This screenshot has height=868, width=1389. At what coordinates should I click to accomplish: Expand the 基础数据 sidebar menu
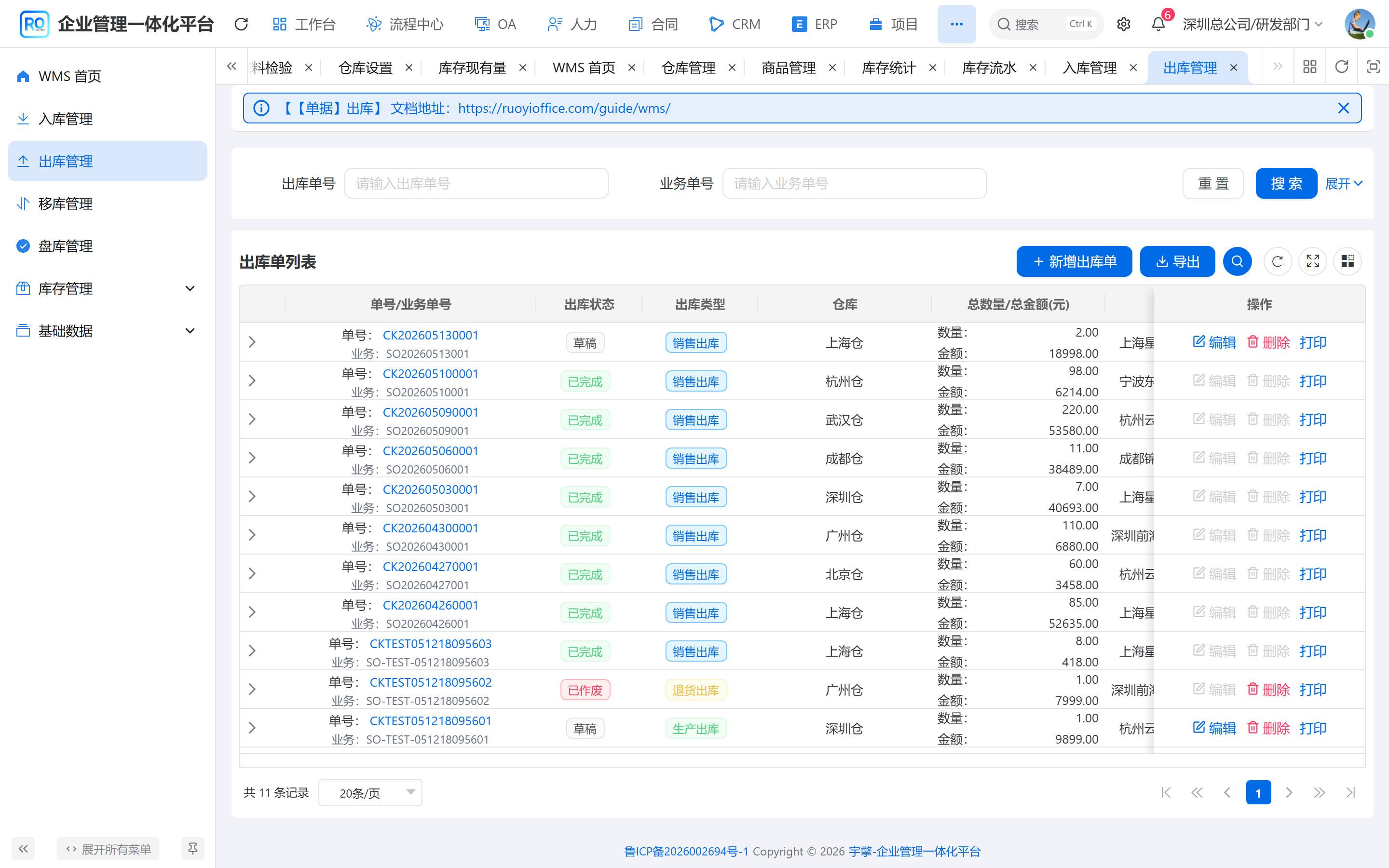[108, 331]
